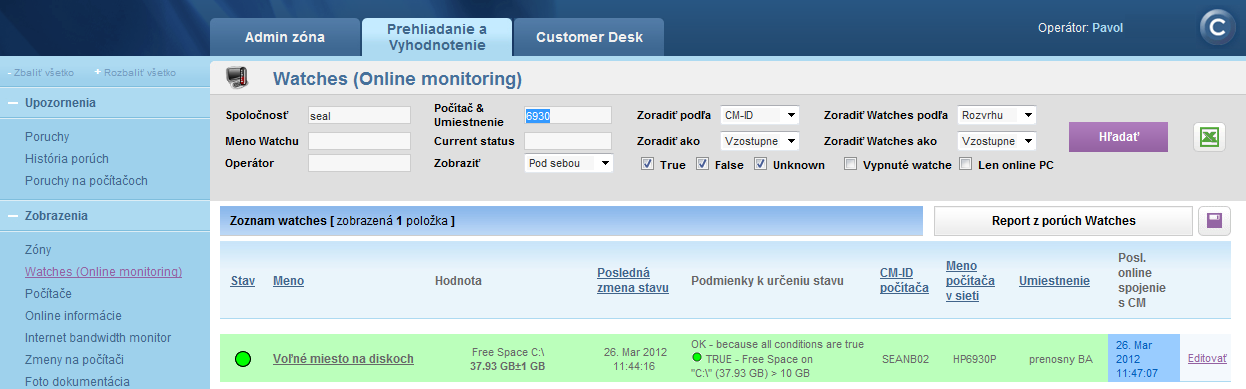Export results to Excel icon
Screen dimensions: 1246x389
(1210, 138)
